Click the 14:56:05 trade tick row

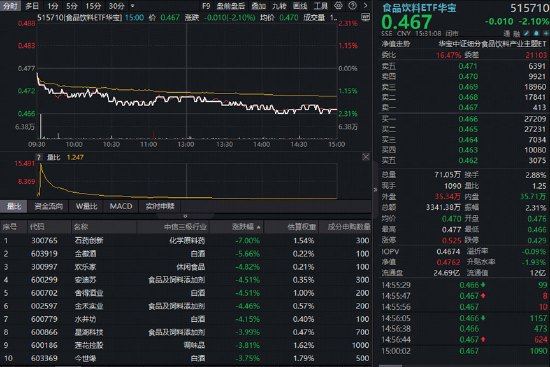pos(464,318)
